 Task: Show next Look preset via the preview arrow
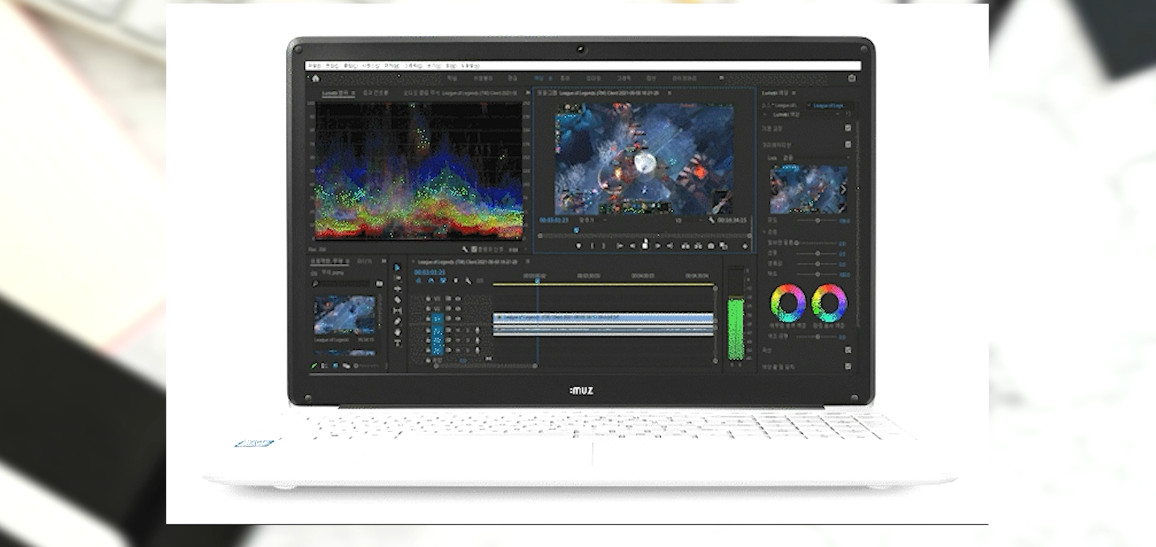tap(843, 189)
